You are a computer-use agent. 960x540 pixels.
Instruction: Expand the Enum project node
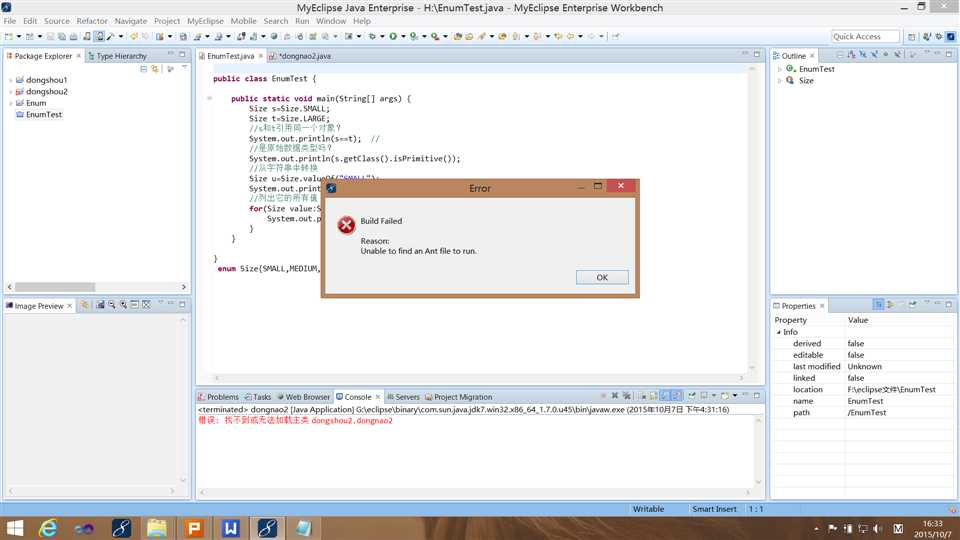click(x=10, y=103)
